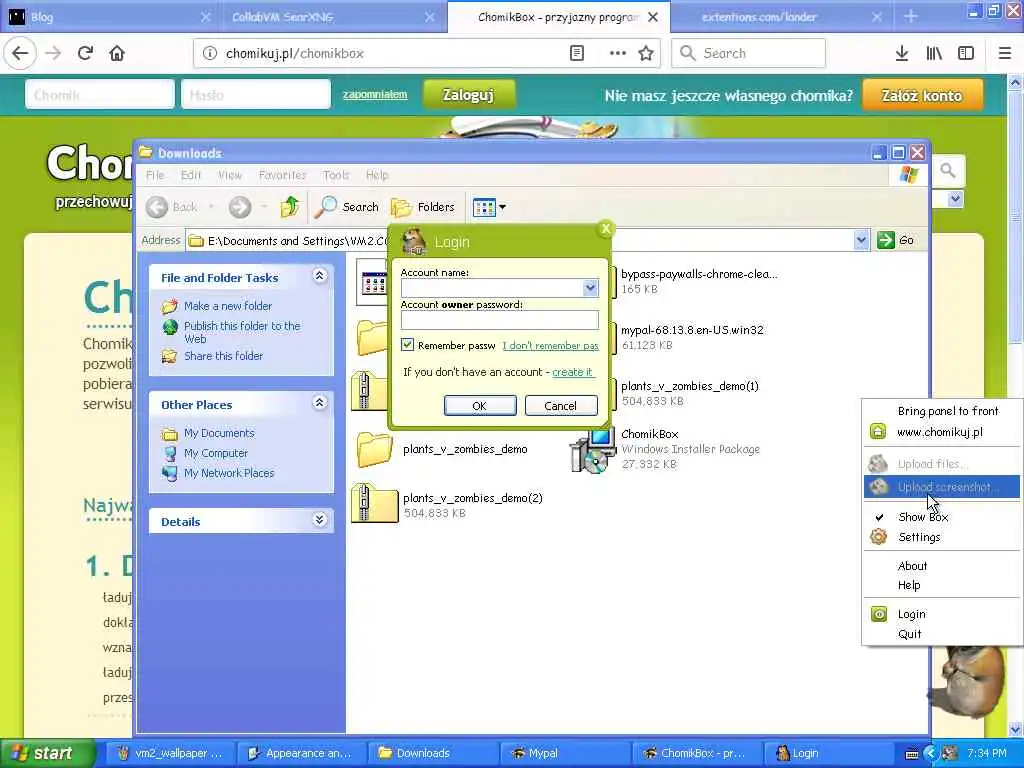
Task: Open the browser hamburger menu
Action: click(1004, 53)
